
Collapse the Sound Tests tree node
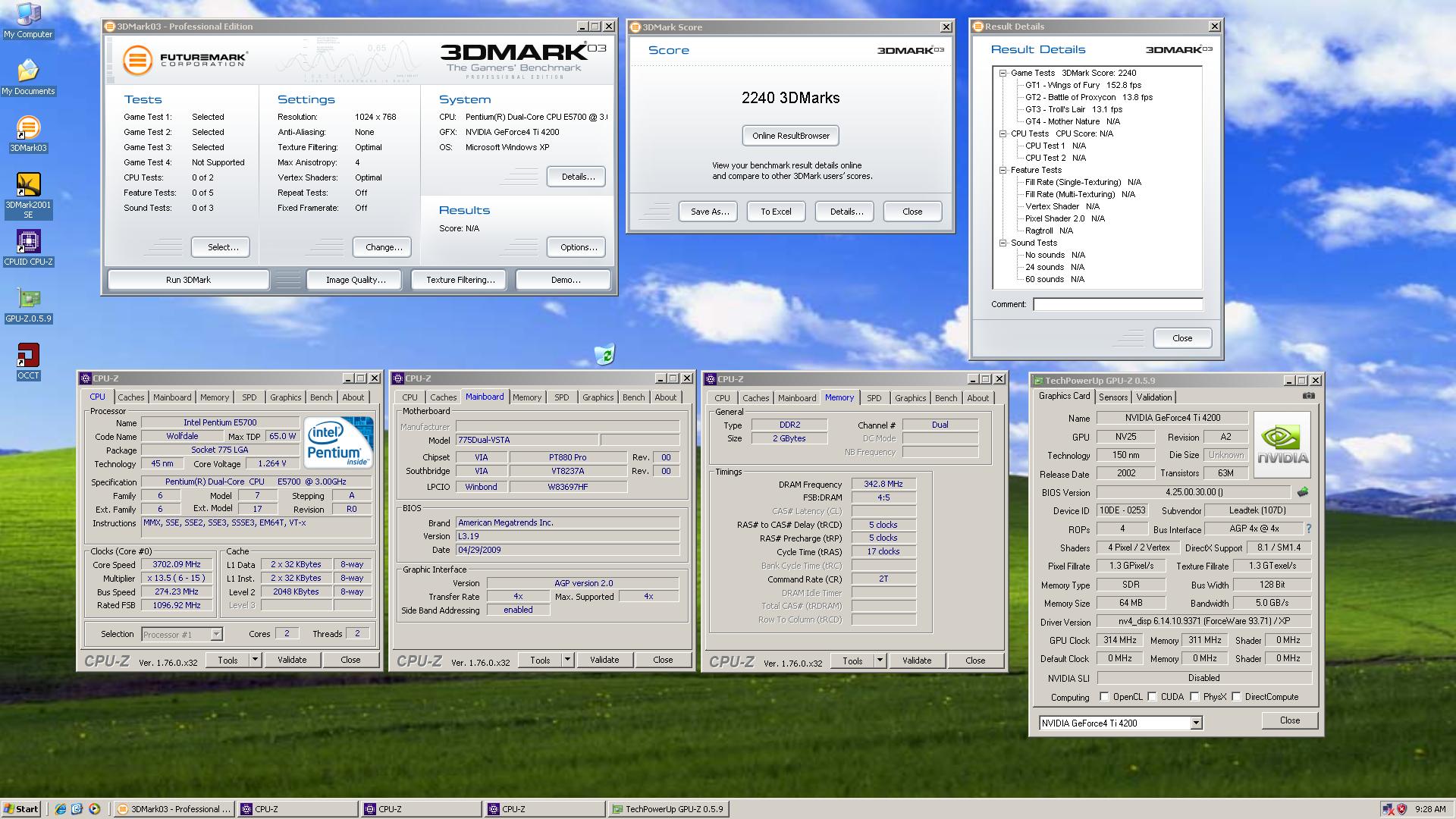tap(1003, 243)
